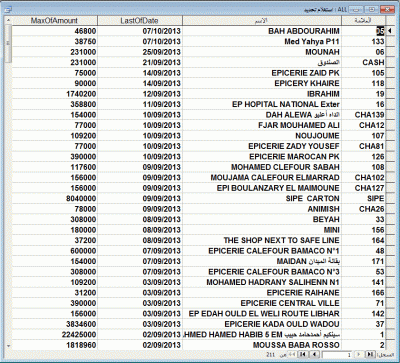Click the code cell CHA139

(x=363, y=115)
